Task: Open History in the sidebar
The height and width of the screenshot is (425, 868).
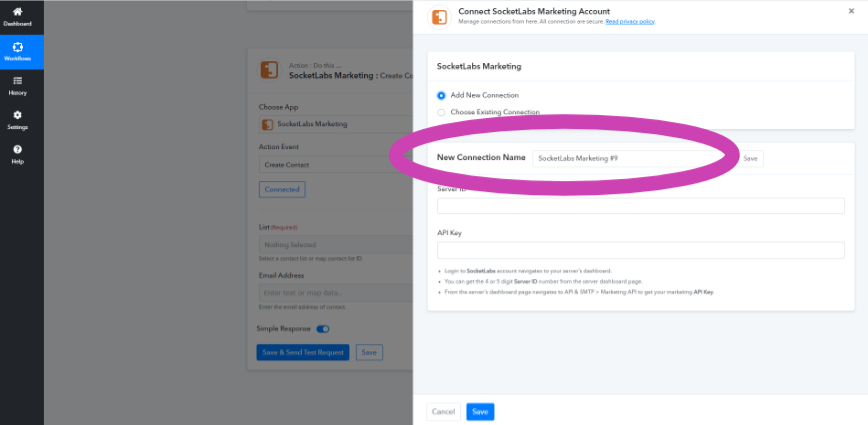Action: (18, 86)
